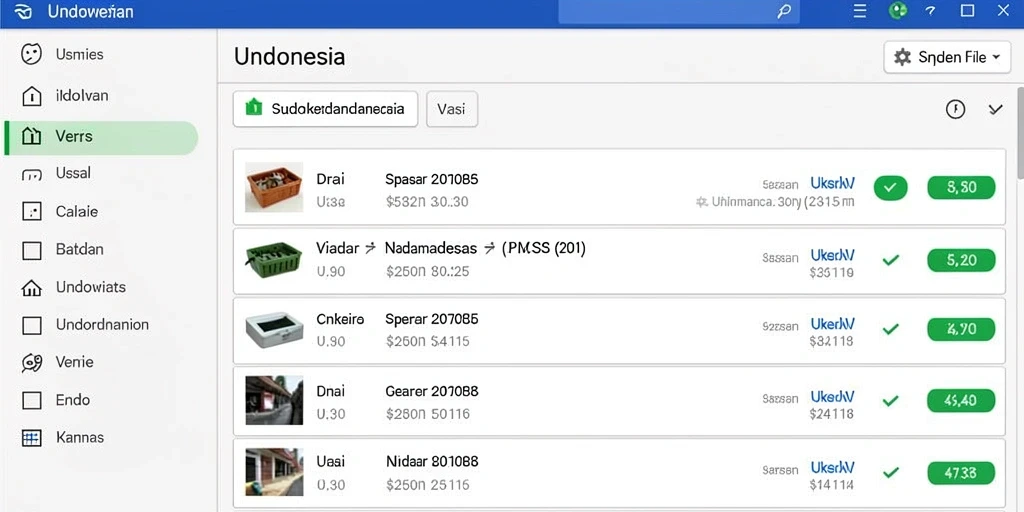Click the Vasi button
The image size is (1024, 512).
(452, 109)
